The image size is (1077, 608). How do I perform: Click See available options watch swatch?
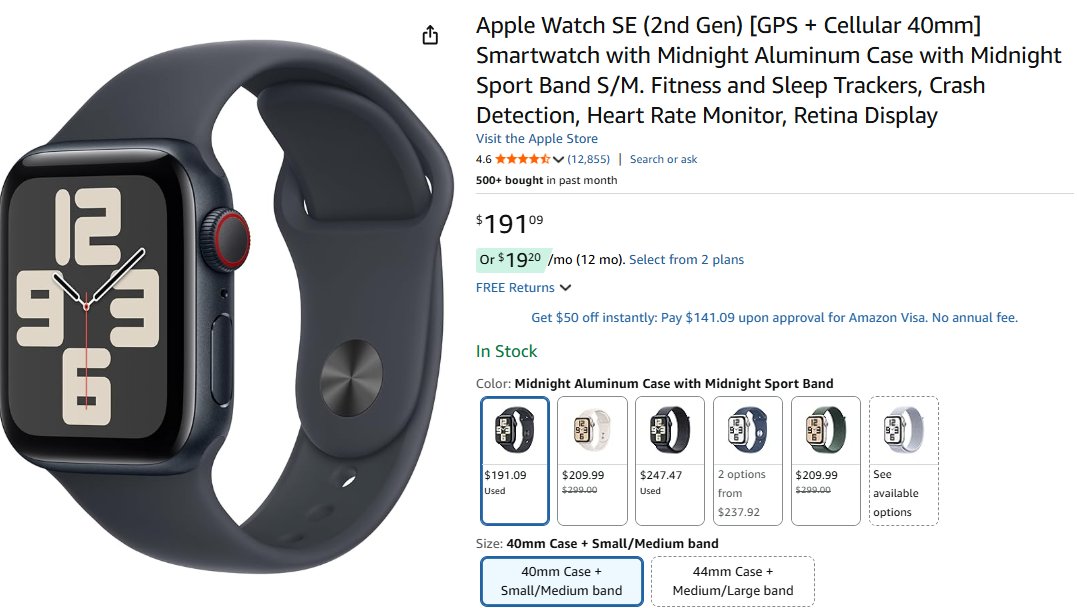[x=904, y=460]
